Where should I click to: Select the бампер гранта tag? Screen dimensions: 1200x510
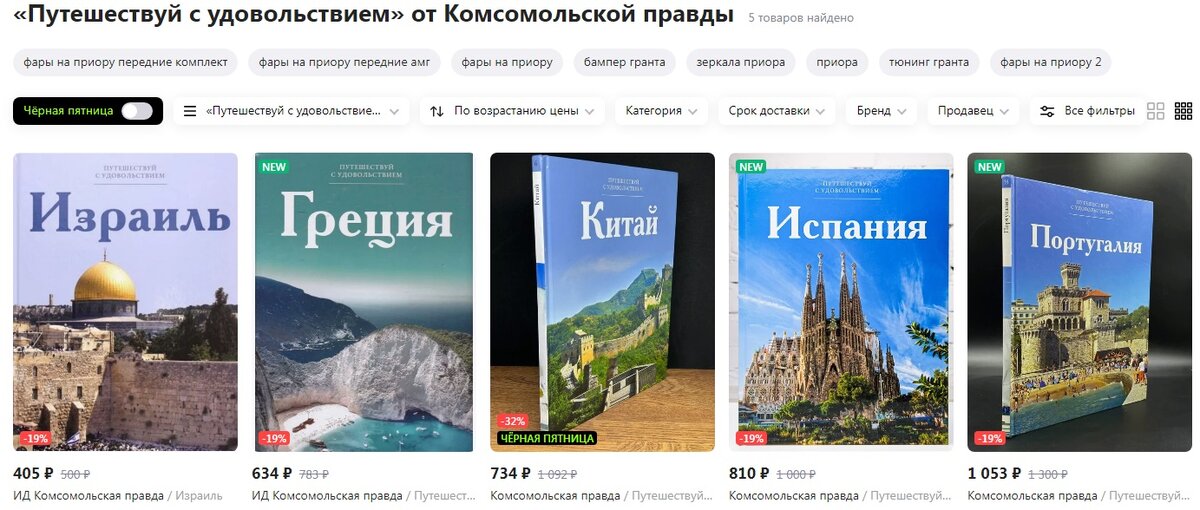pyautogui.click(x=625, y=62)
